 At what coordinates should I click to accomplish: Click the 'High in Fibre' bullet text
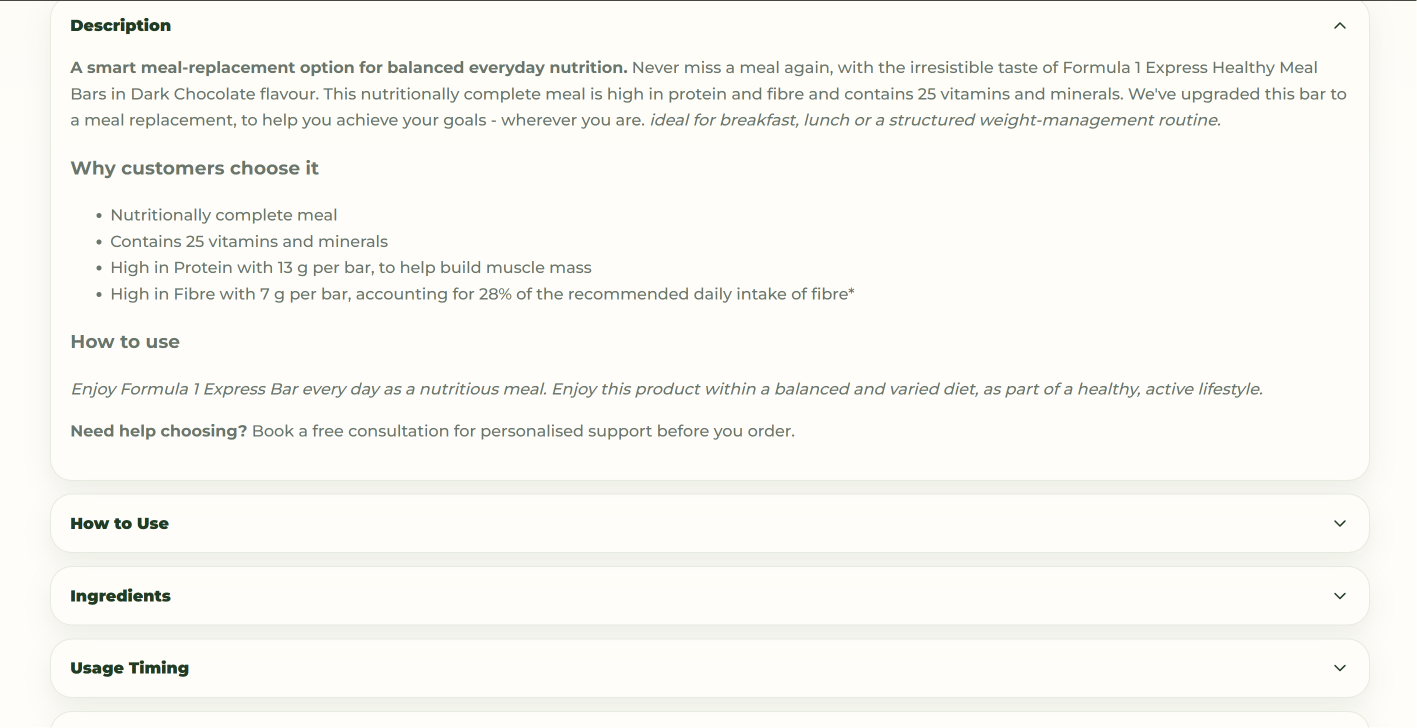coord(482,294)
